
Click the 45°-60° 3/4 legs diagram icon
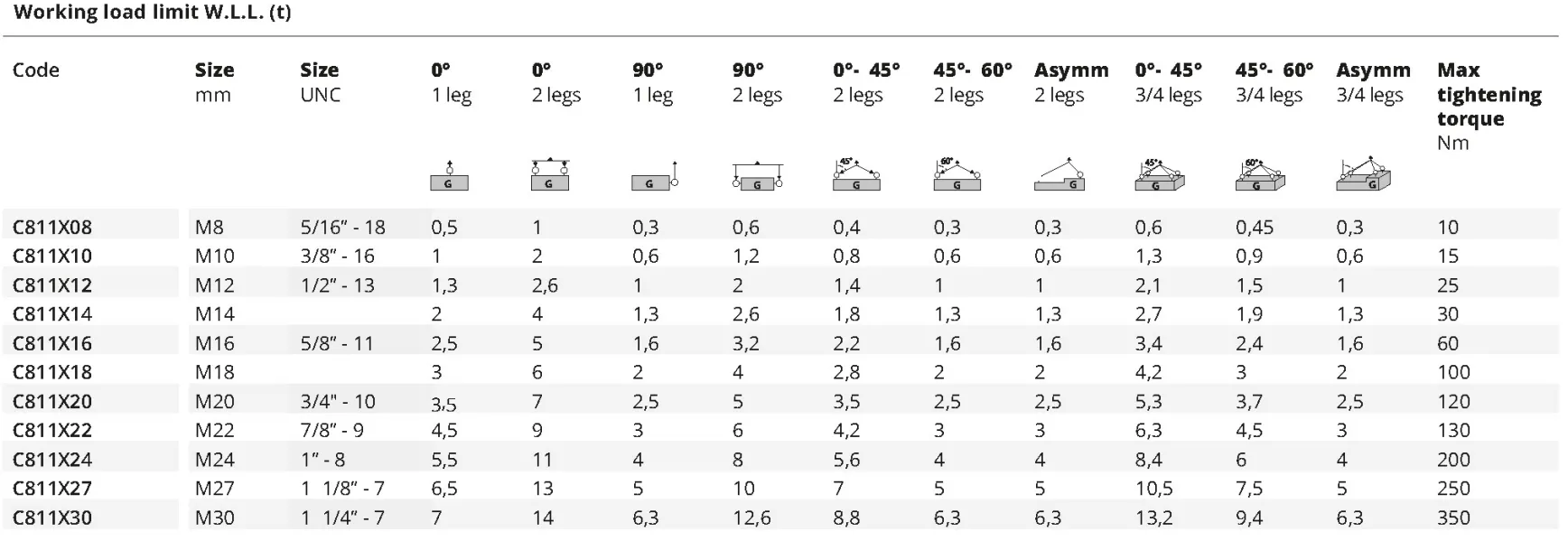click(1260, 174)
